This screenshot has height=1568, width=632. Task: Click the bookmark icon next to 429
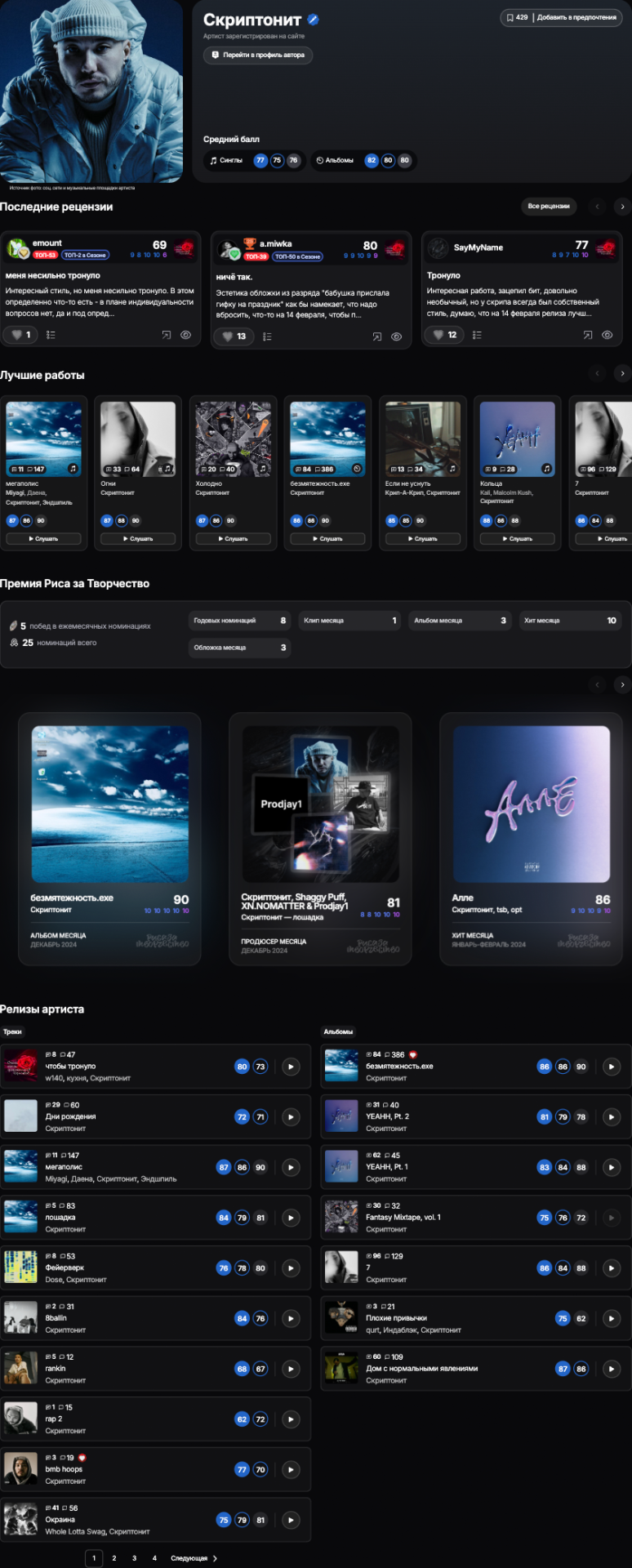click(510, 17)
